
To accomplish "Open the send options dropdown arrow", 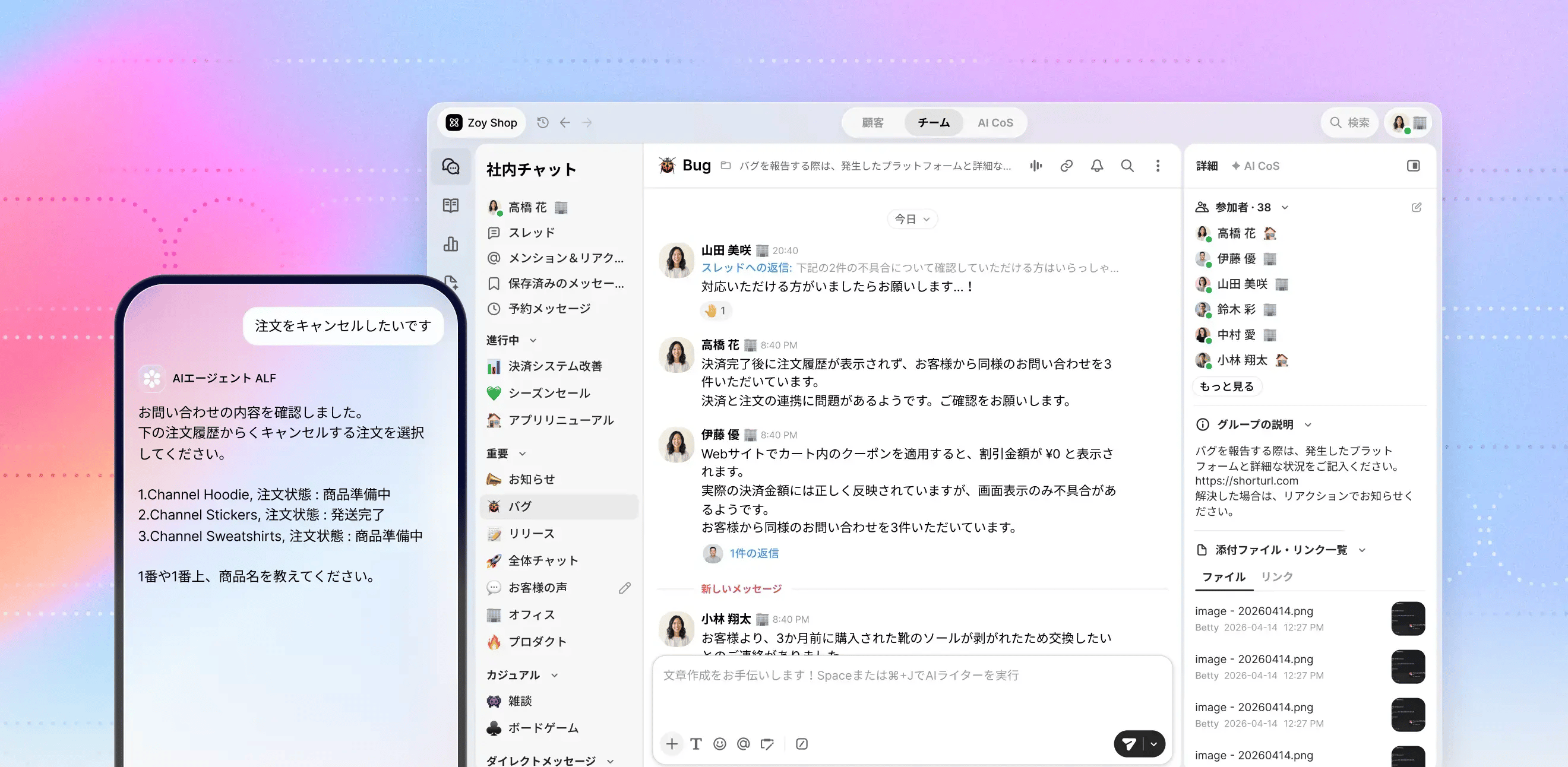I will coord(1154,743).
